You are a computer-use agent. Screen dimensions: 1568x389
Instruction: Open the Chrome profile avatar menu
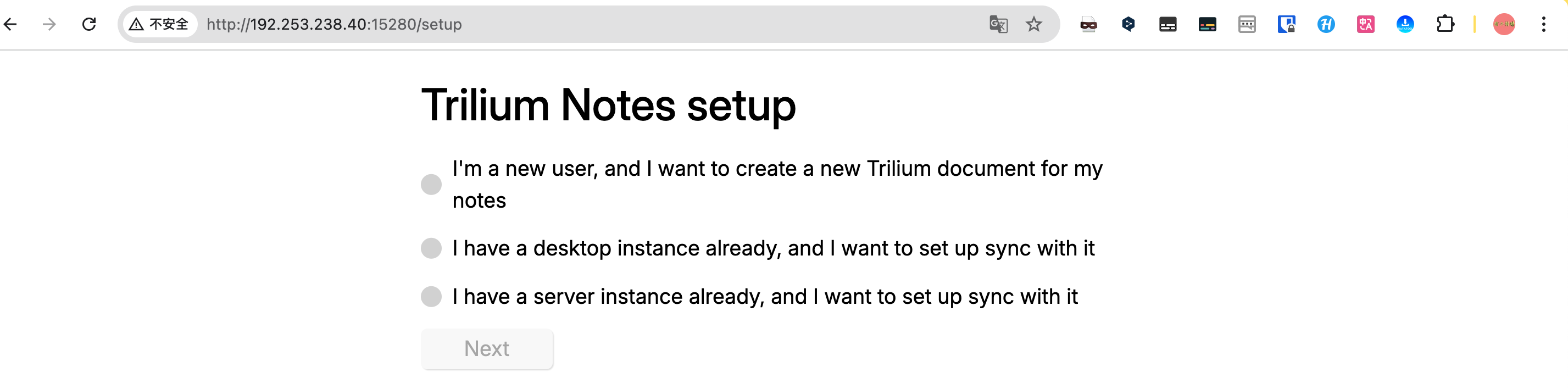[x=1504, y=24]
